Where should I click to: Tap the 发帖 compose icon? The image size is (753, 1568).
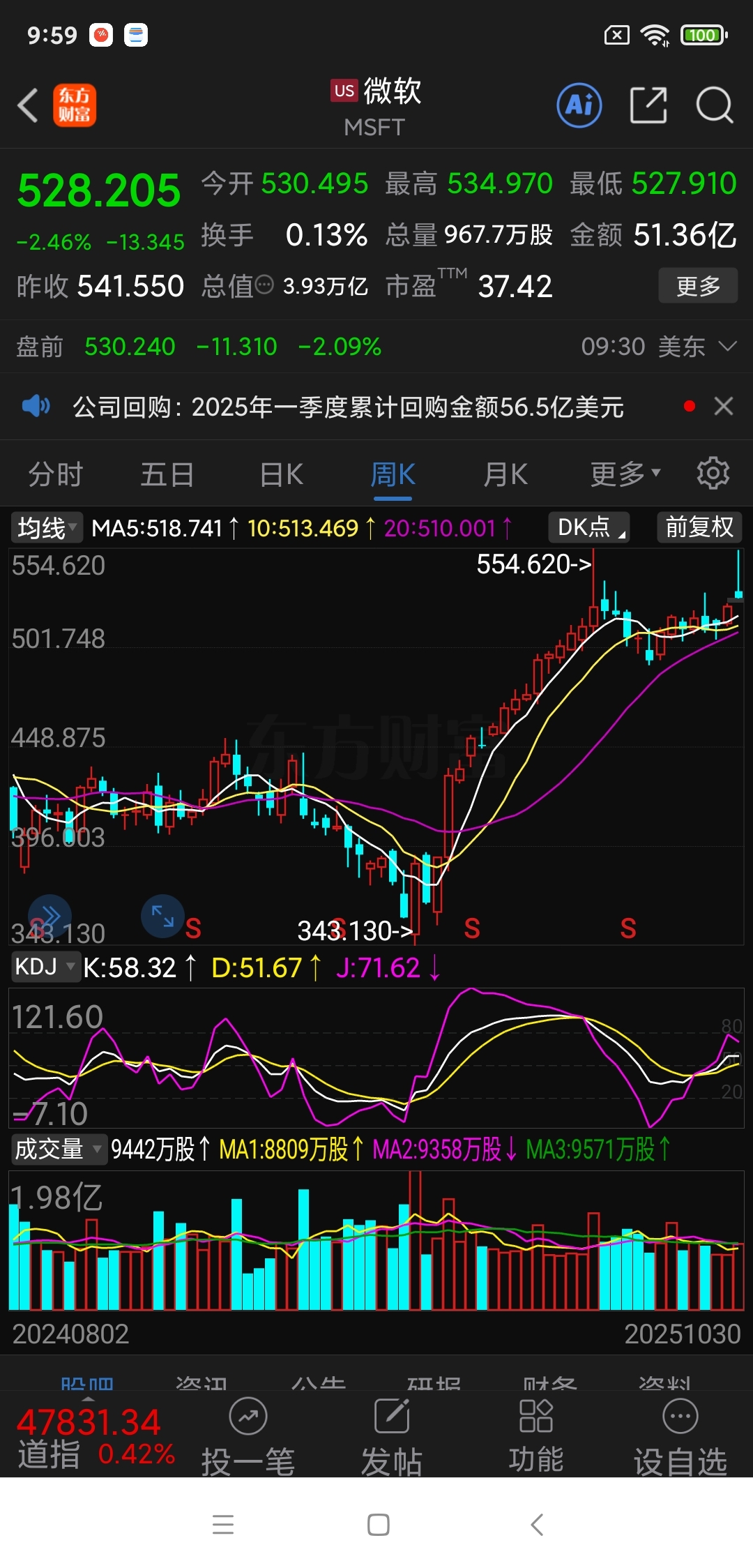pos(392,1438)
